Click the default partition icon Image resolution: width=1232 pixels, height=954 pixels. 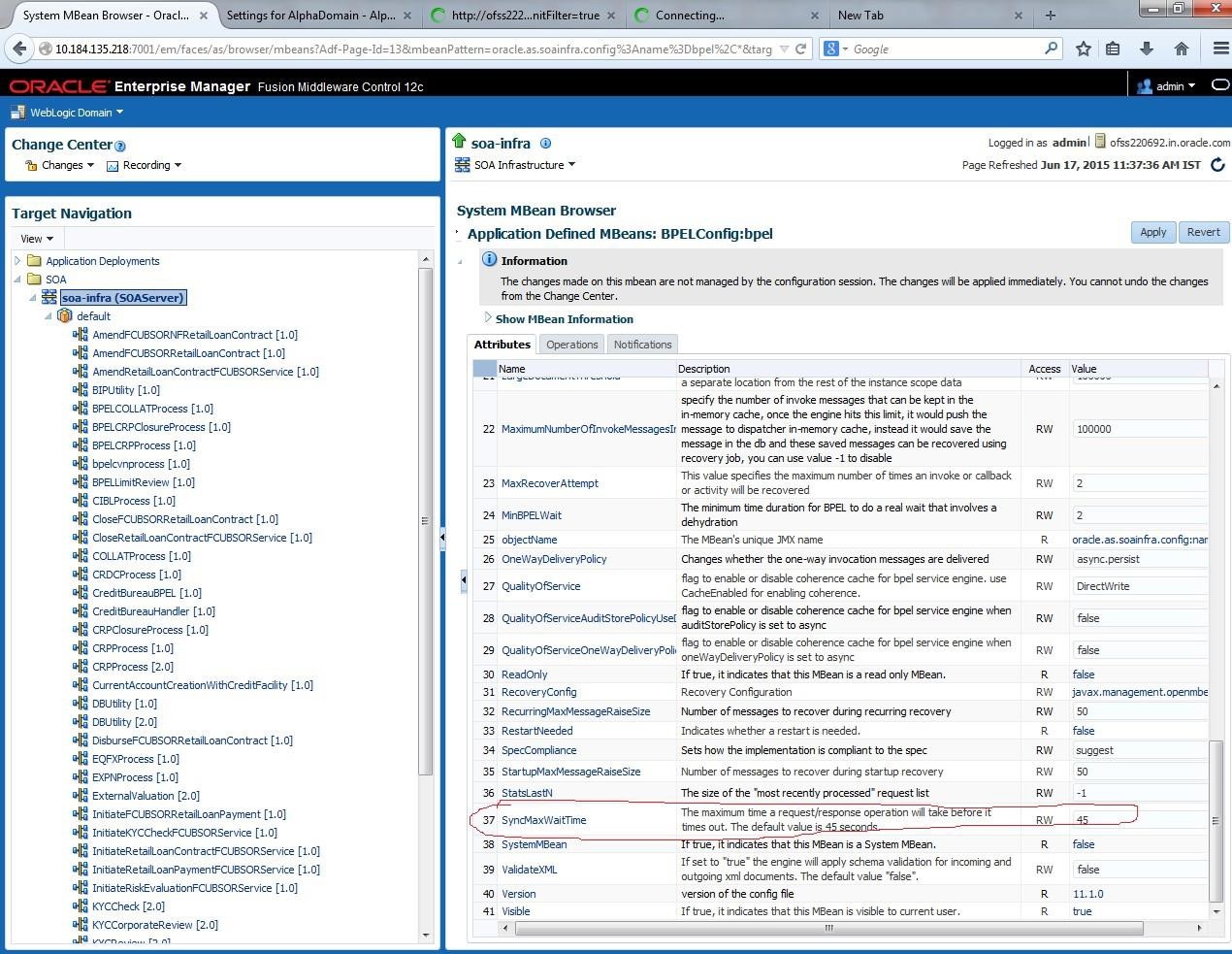65,316
